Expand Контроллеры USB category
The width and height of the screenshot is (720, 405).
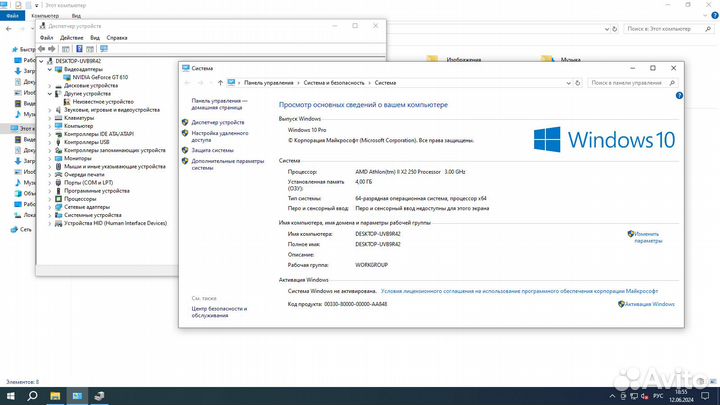50,142
